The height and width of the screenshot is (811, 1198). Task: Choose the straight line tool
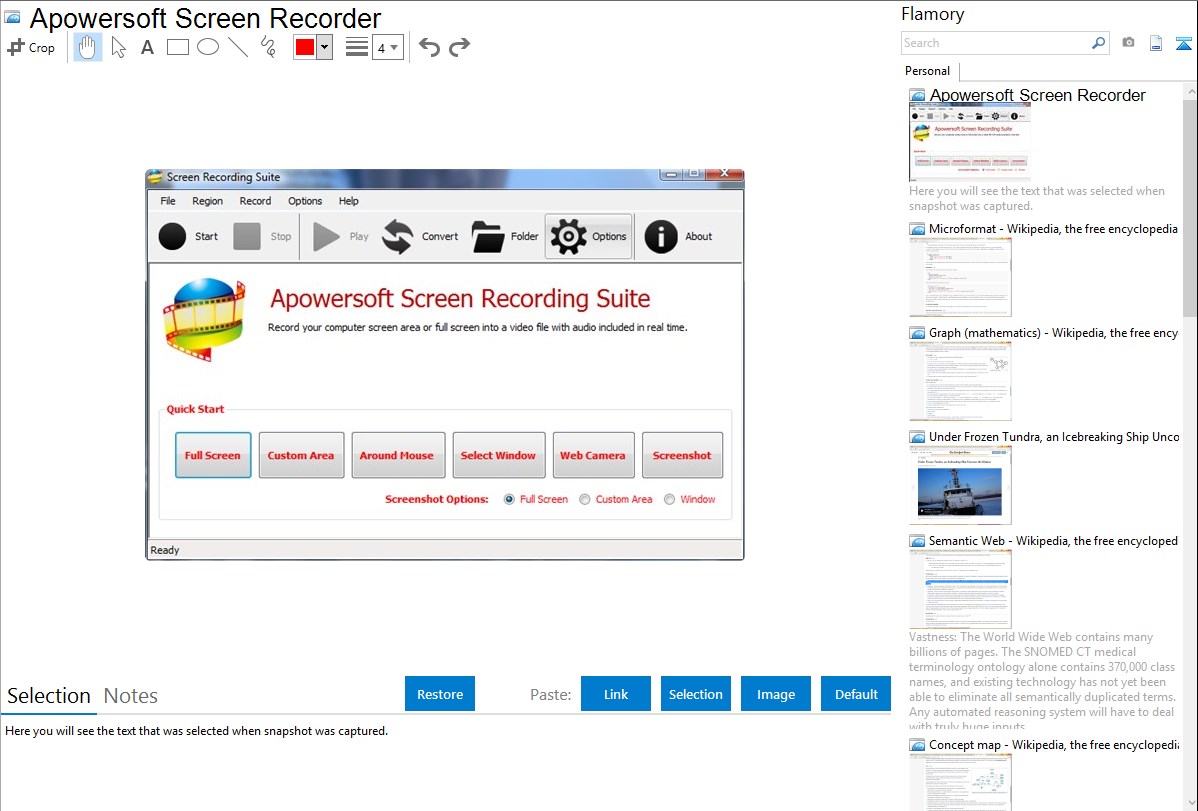pyautogui.click(x=238, y=47)
